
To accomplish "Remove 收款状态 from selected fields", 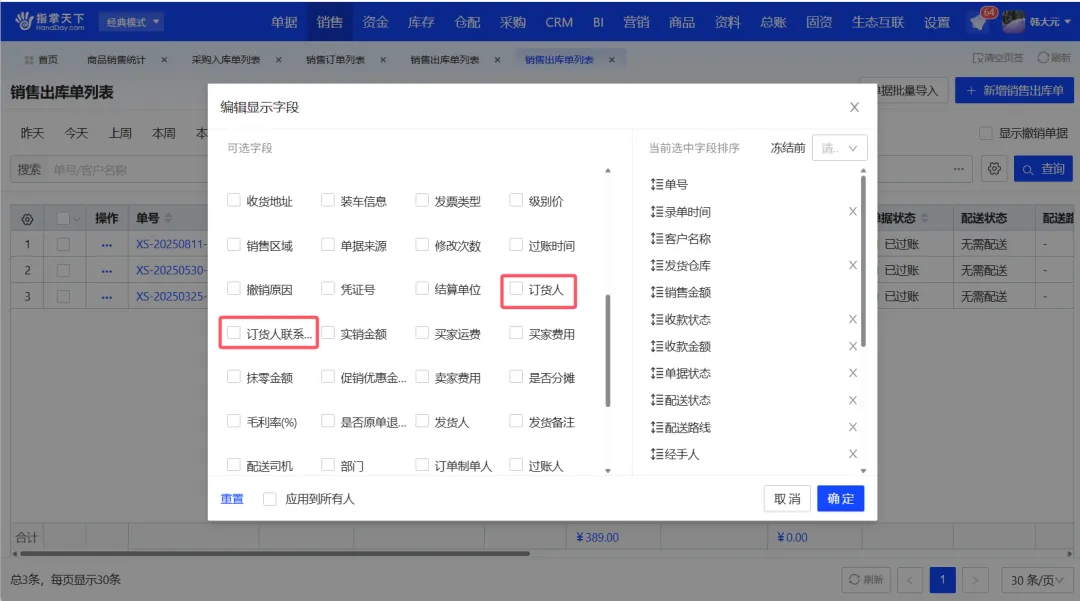I will (853, 319).
